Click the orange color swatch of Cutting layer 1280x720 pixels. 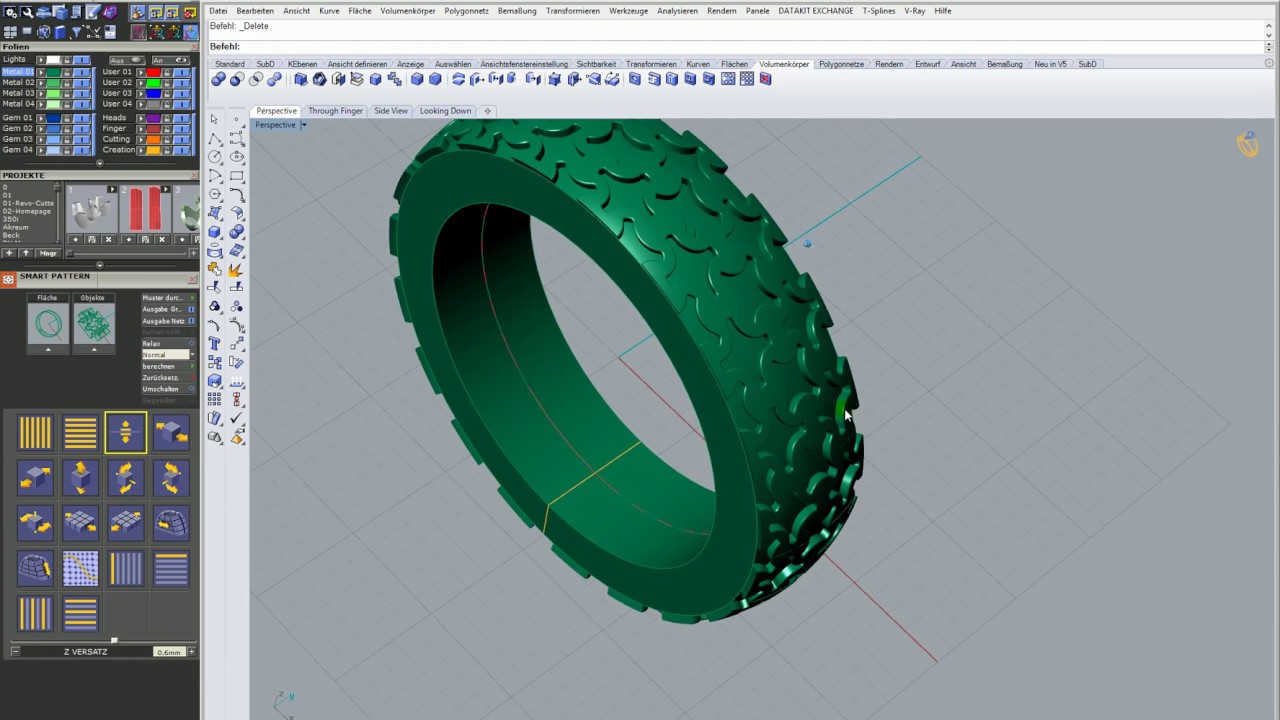click(153, 140)
